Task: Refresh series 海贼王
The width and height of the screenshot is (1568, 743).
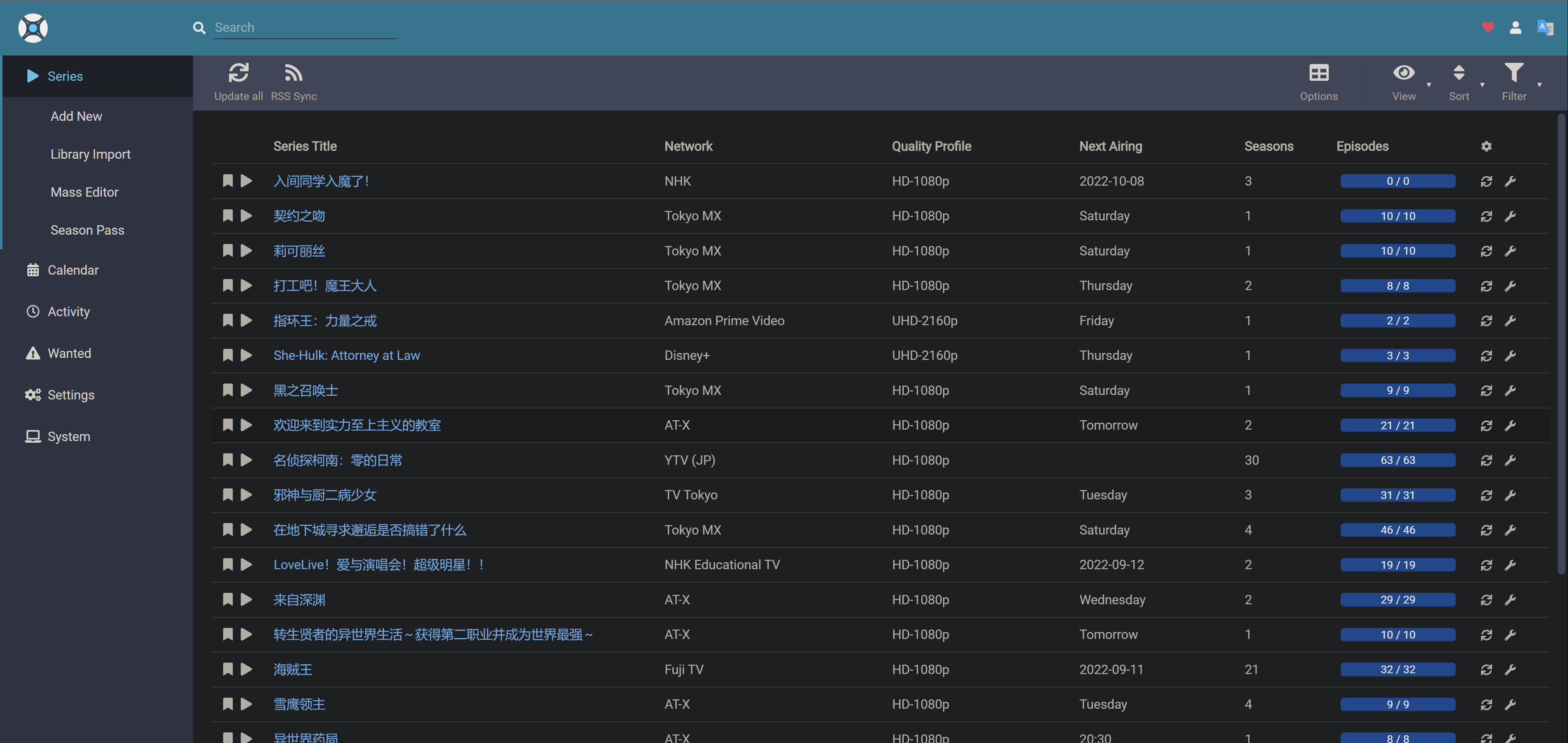Action: coord(1486,670)
